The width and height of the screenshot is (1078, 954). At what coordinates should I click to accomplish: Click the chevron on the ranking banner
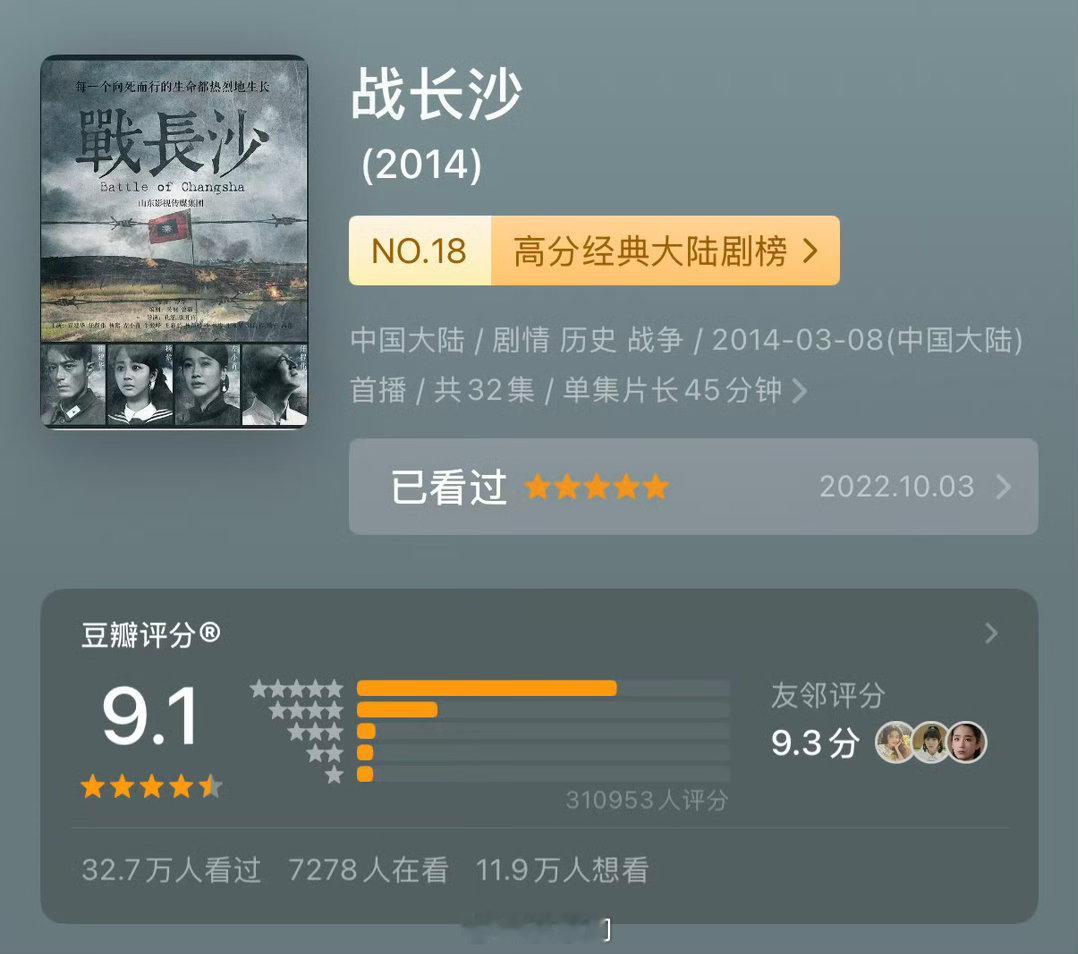[811, 251]
